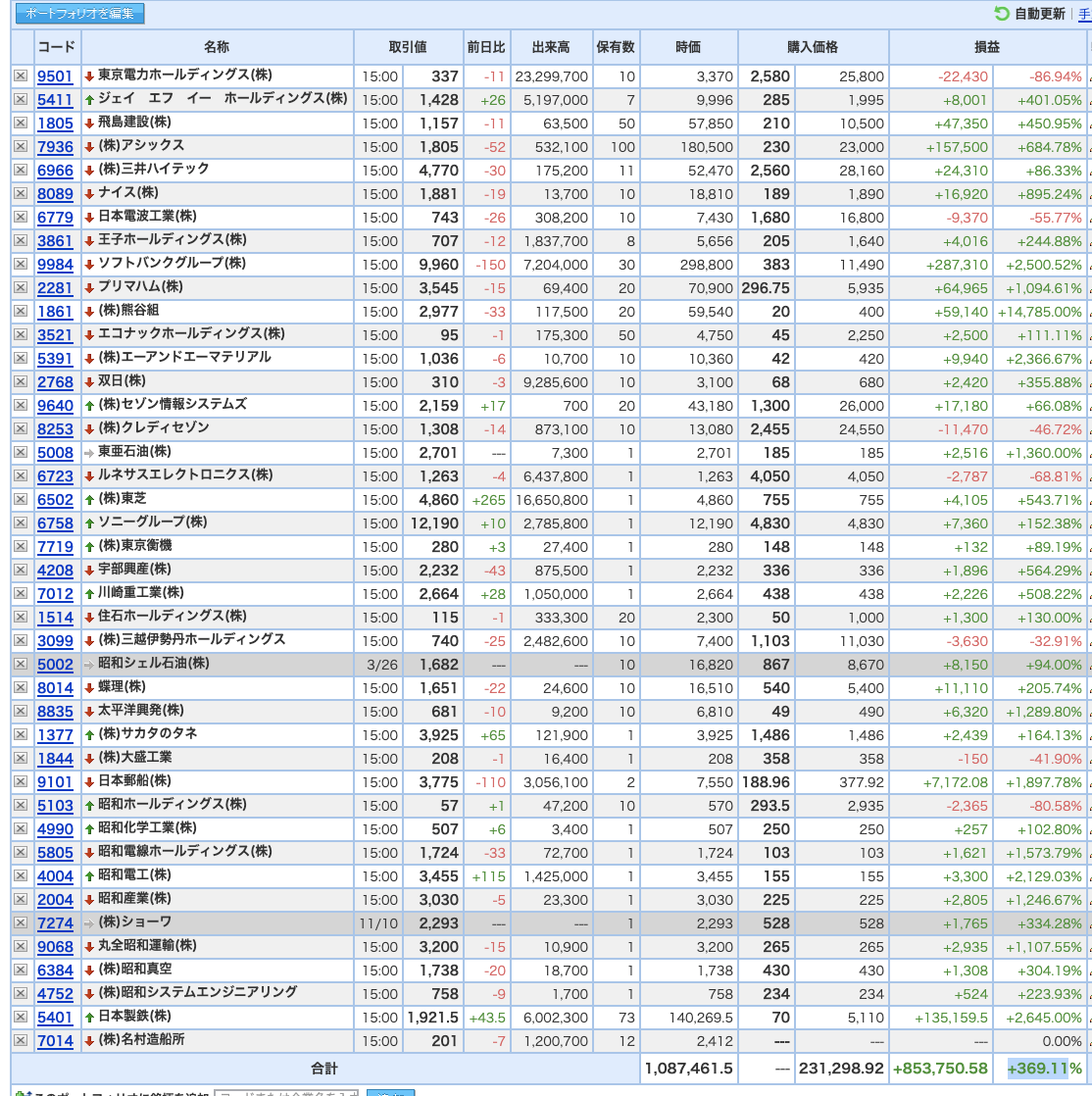
Task: Click the 取引値 column header
Action: (x=409, y=47)
